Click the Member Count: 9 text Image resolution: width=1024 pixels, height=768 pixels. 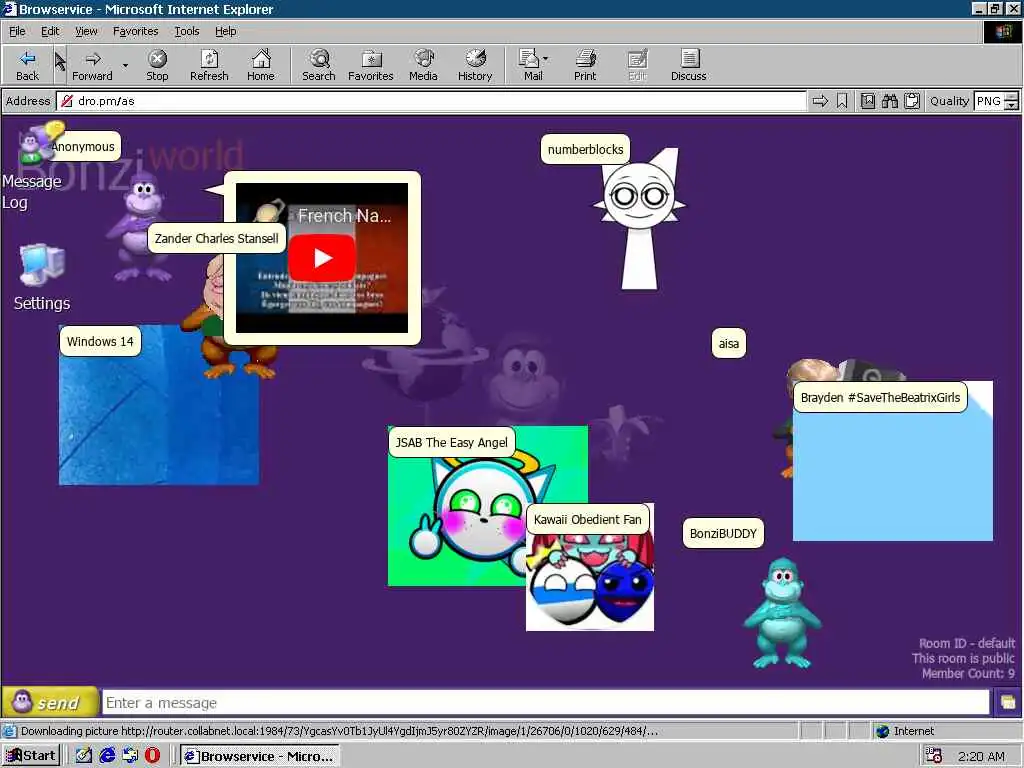coord(968,673)
